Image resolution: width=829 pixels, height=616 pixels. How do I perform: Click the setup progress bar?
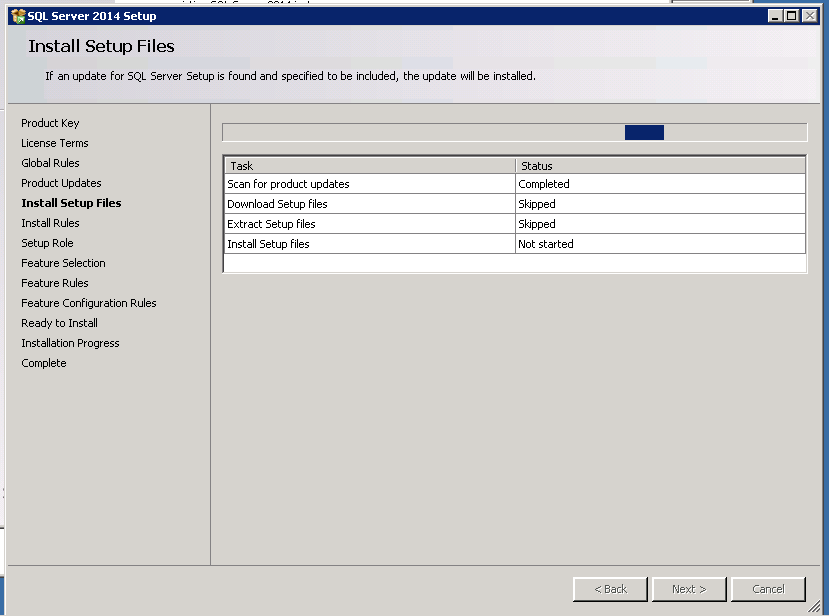(514, 132)
